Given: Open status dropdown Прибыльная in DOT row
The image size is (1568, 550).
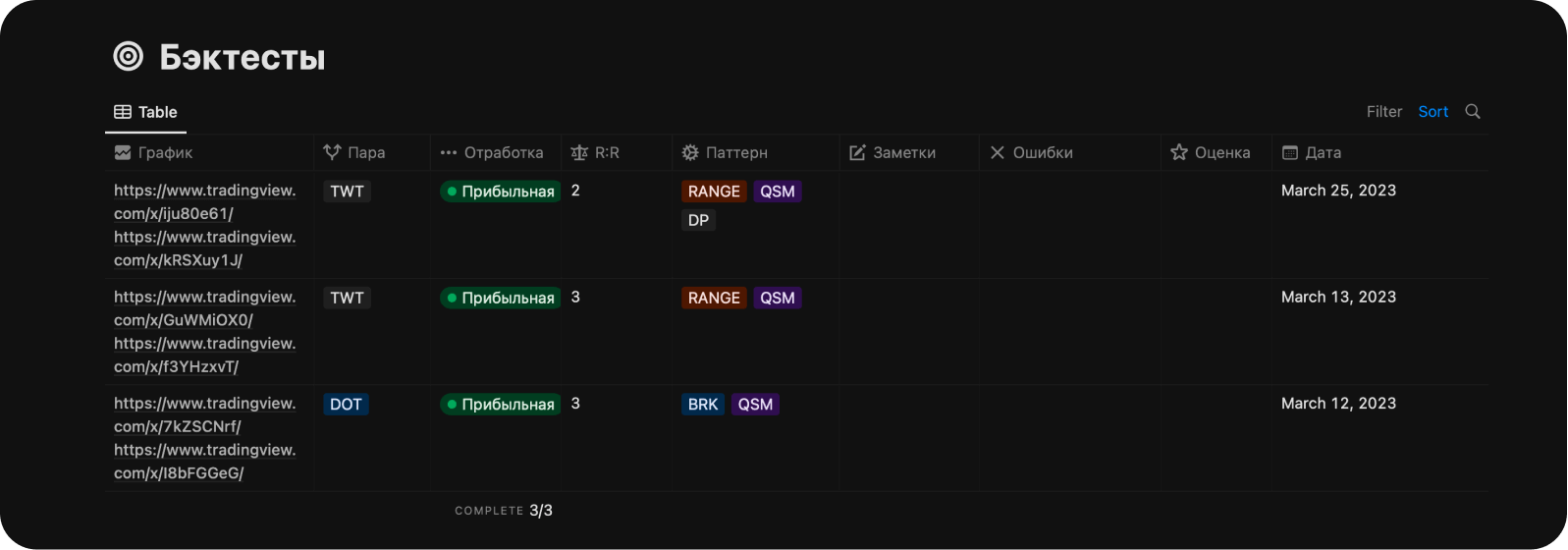Looking at the screenshot, I should [x=500, y=405].
